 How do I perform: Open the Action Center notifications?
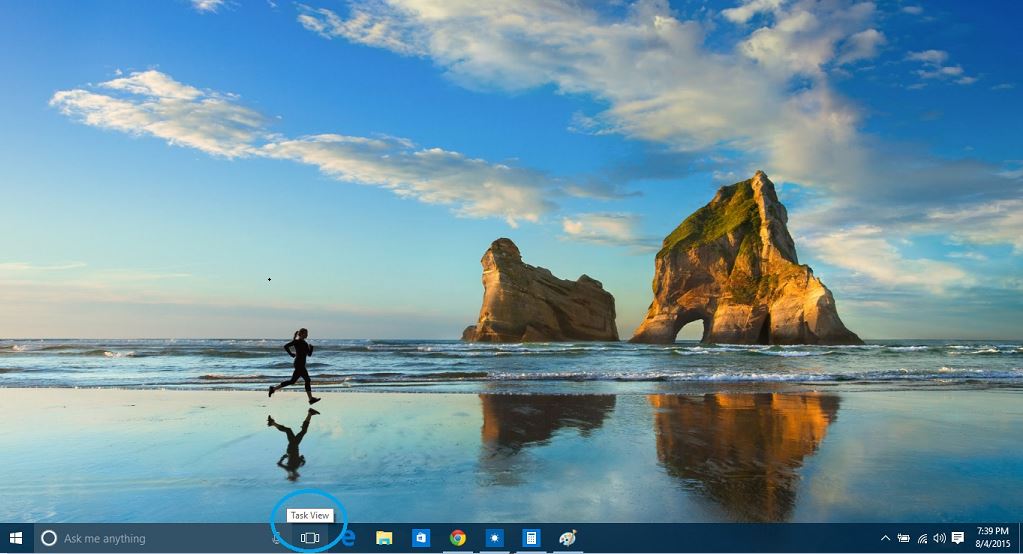coord(958,538)
